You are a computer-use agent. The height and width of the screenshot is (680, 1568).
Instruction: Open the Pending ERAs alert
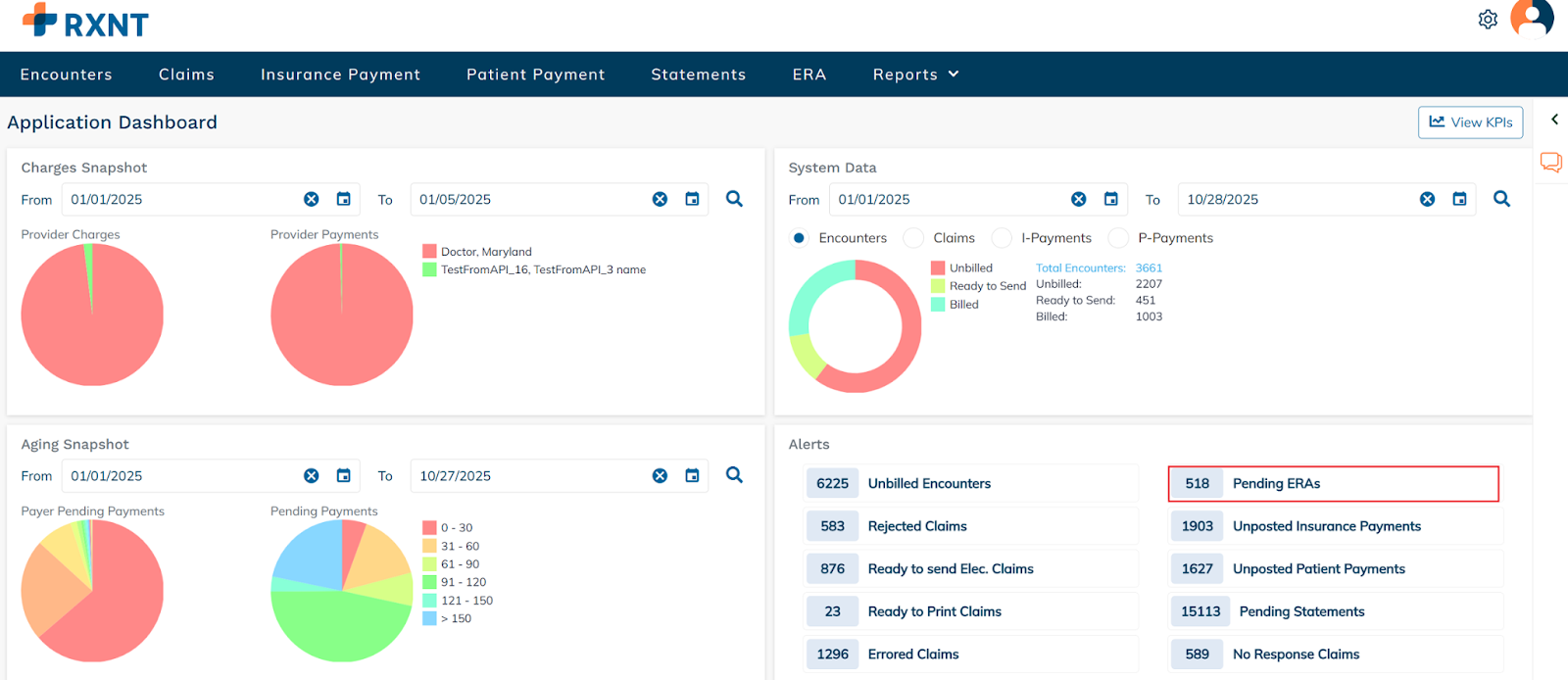[1333, 484]
